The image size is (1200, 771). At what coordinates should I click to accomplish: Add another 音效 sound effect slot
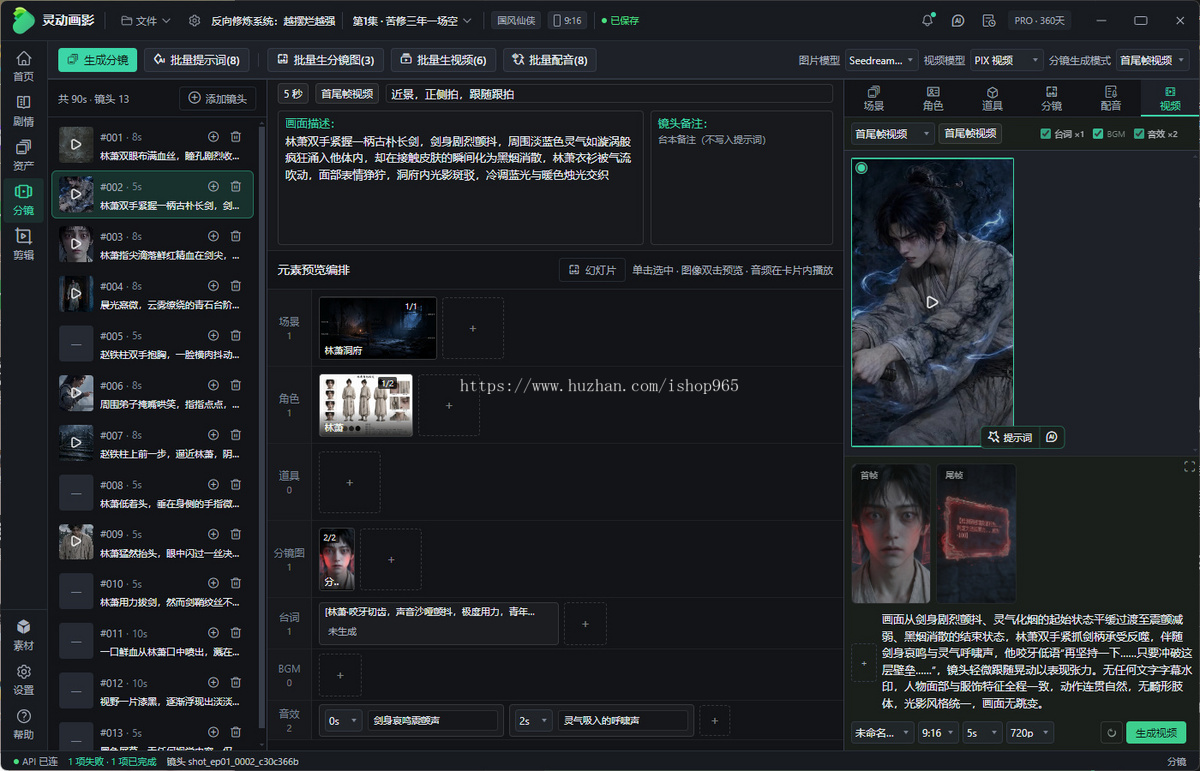click(714, 720)
